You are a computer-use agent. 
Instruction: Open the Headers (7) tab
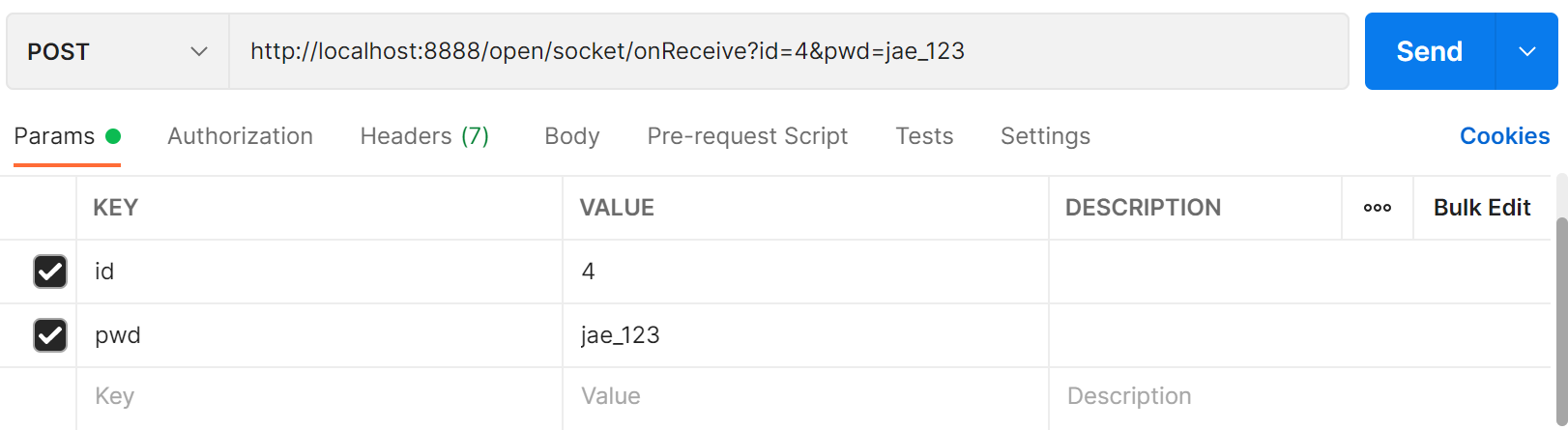[424, 136]
